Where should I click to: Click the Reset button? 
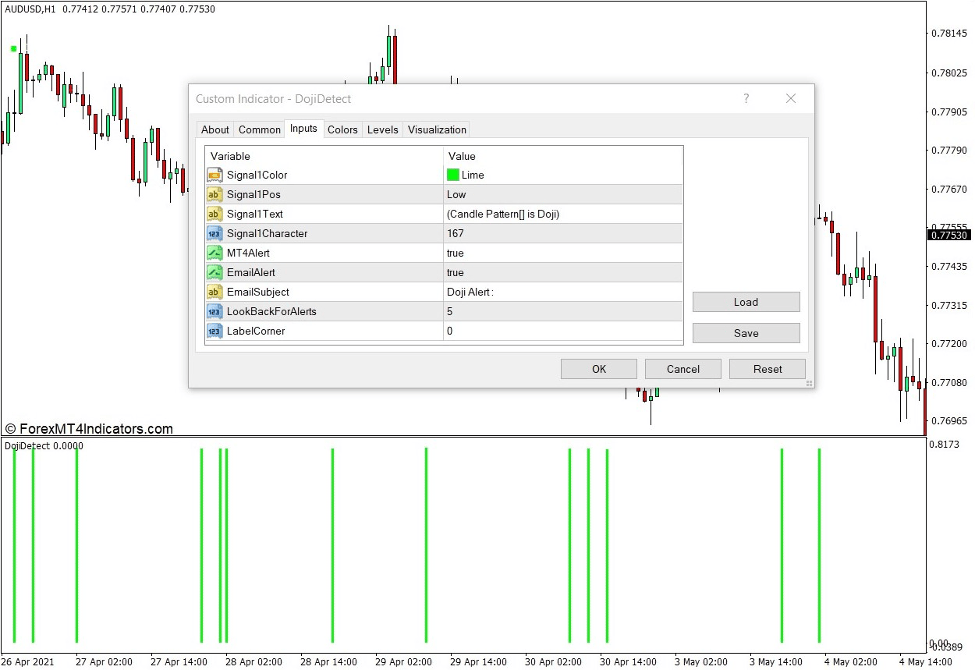click(767, 369)
